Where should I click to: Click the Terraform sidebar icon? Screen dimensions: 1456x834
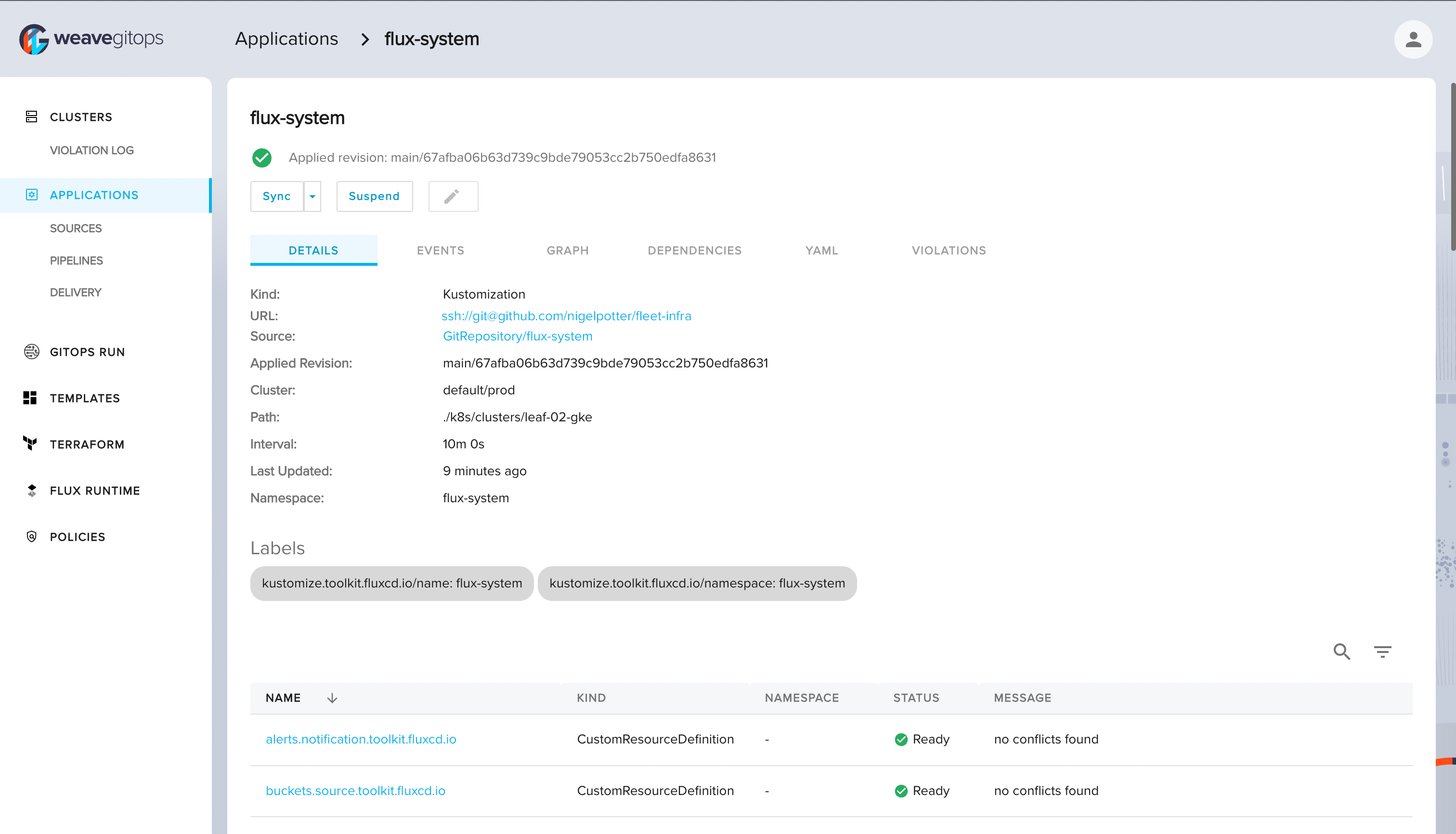point(30,443)
